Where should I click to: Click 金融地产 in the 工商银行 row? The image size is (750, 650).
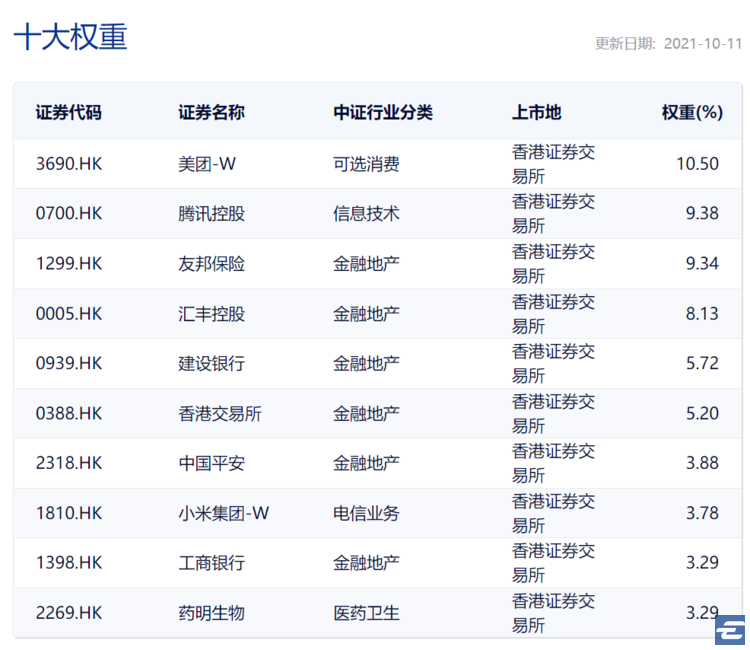(x=366, y=563)
